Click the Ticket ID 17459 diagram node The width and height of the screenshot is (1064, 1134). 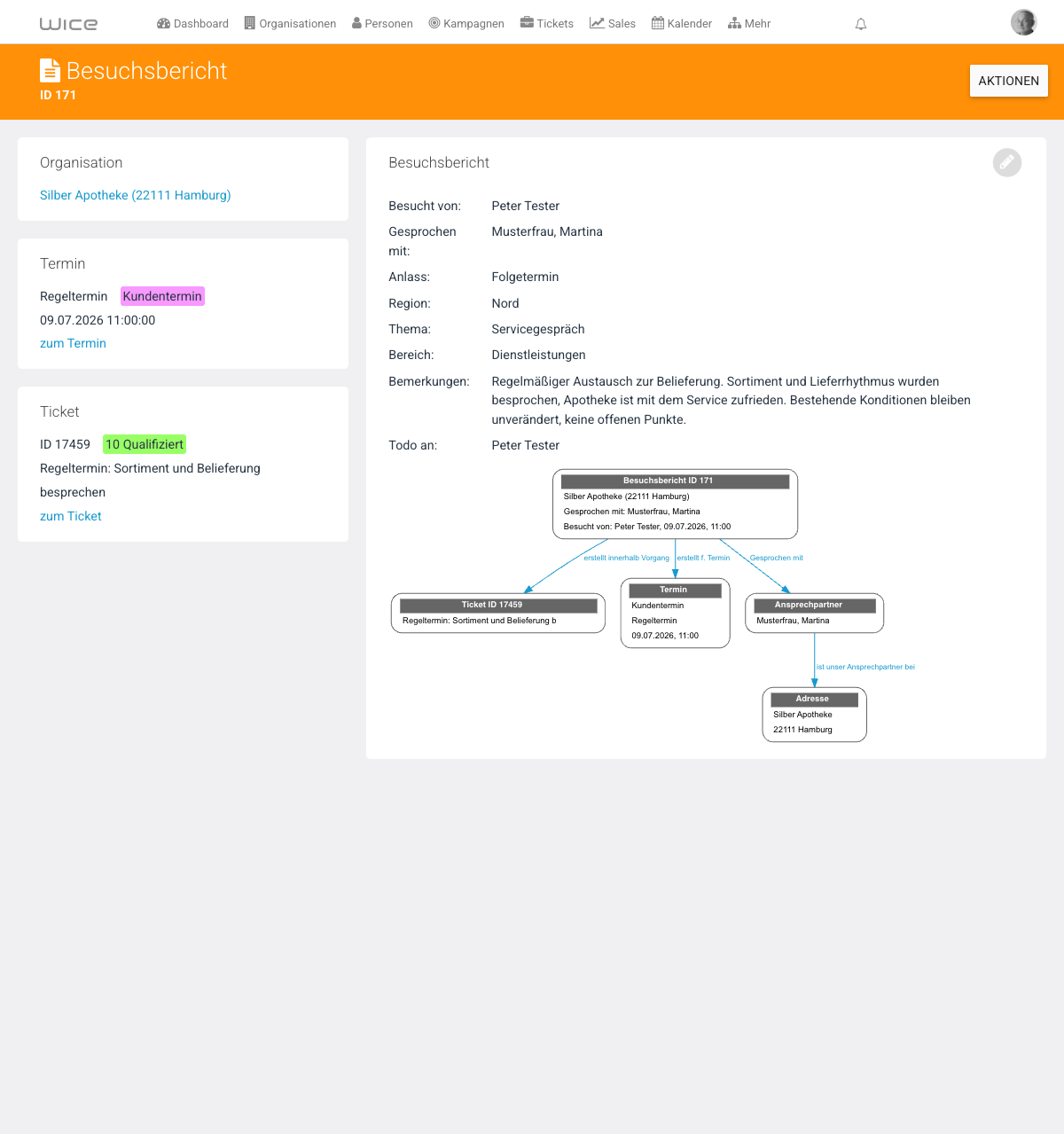click(498, 613)
